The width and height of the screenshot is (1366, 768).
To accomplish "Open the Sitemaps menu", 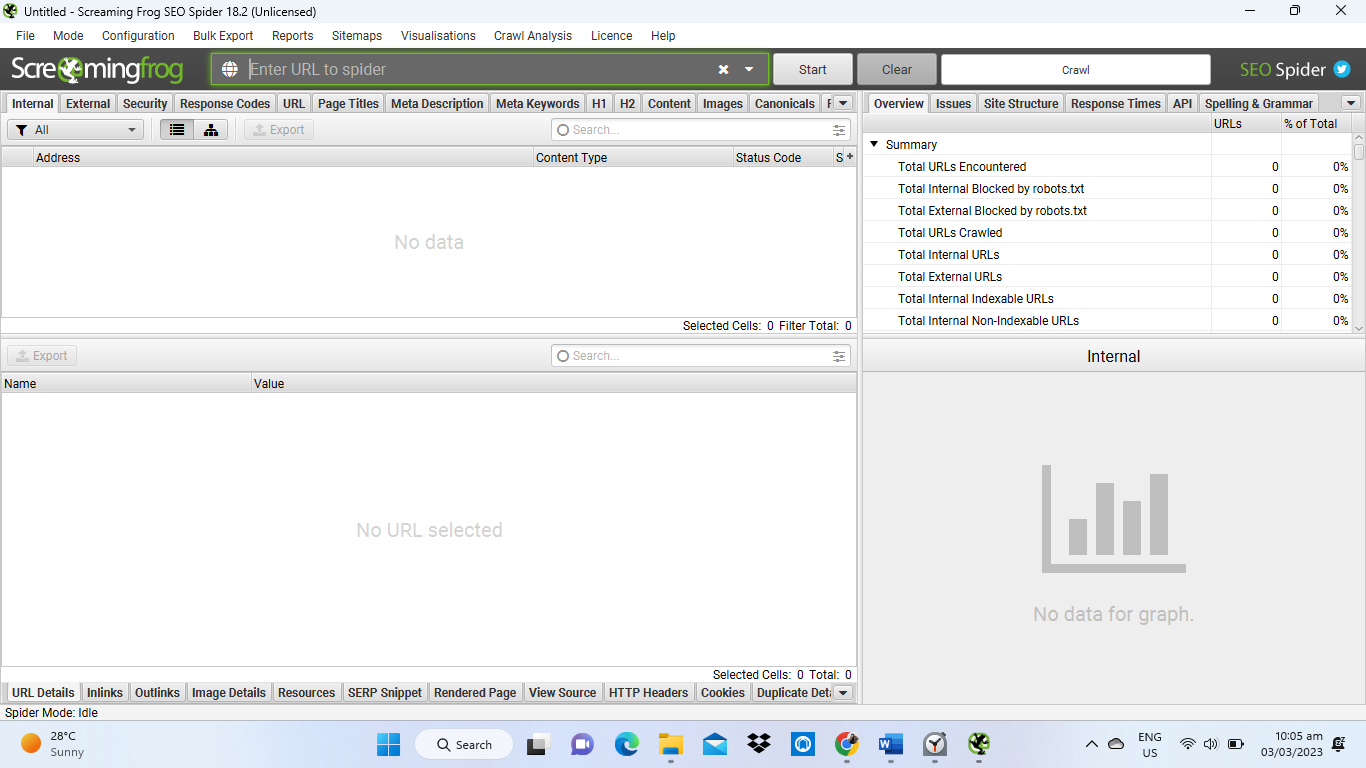I will point(357,35).
